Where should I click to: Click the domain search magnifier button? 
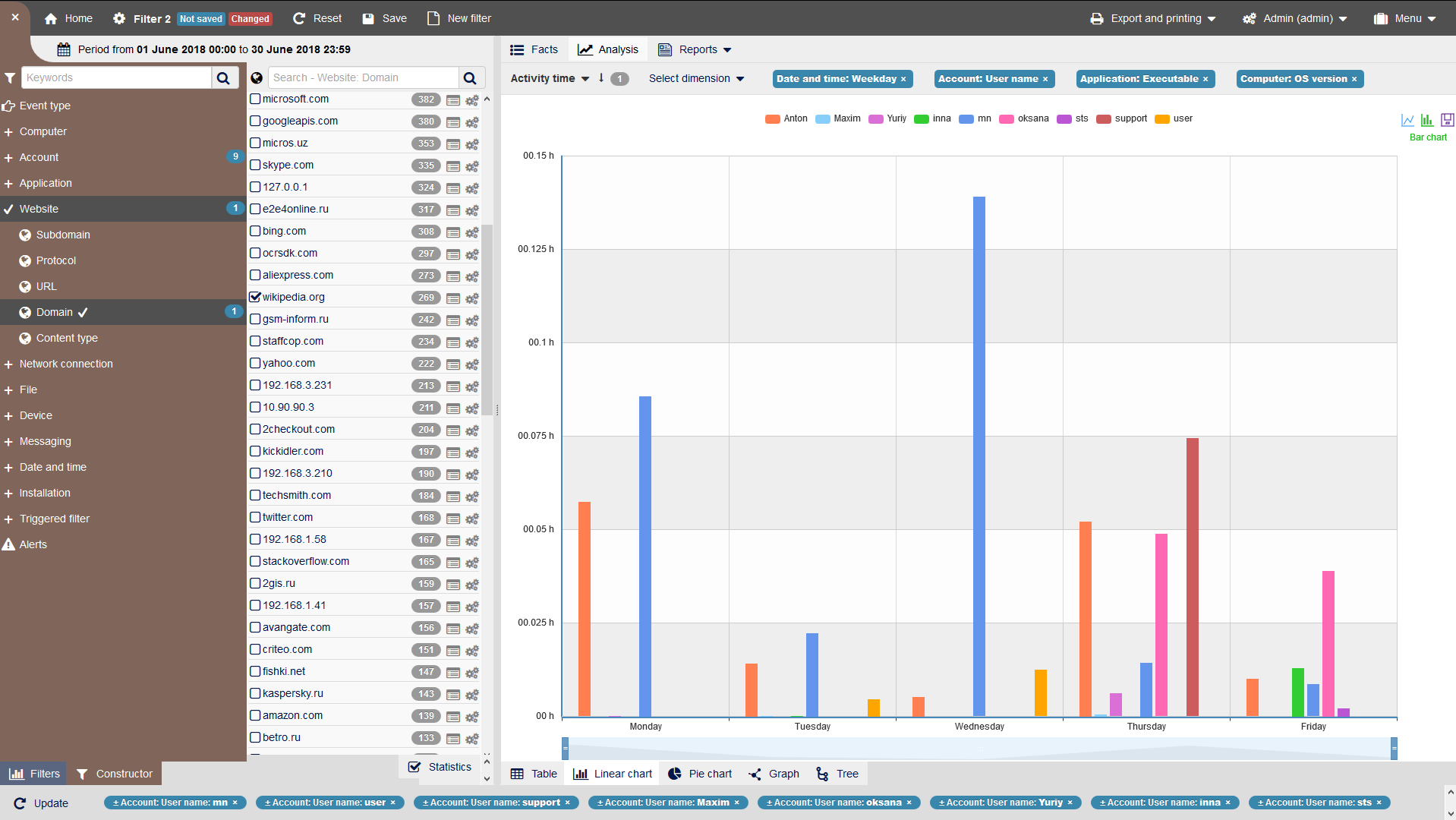point(470,77)
